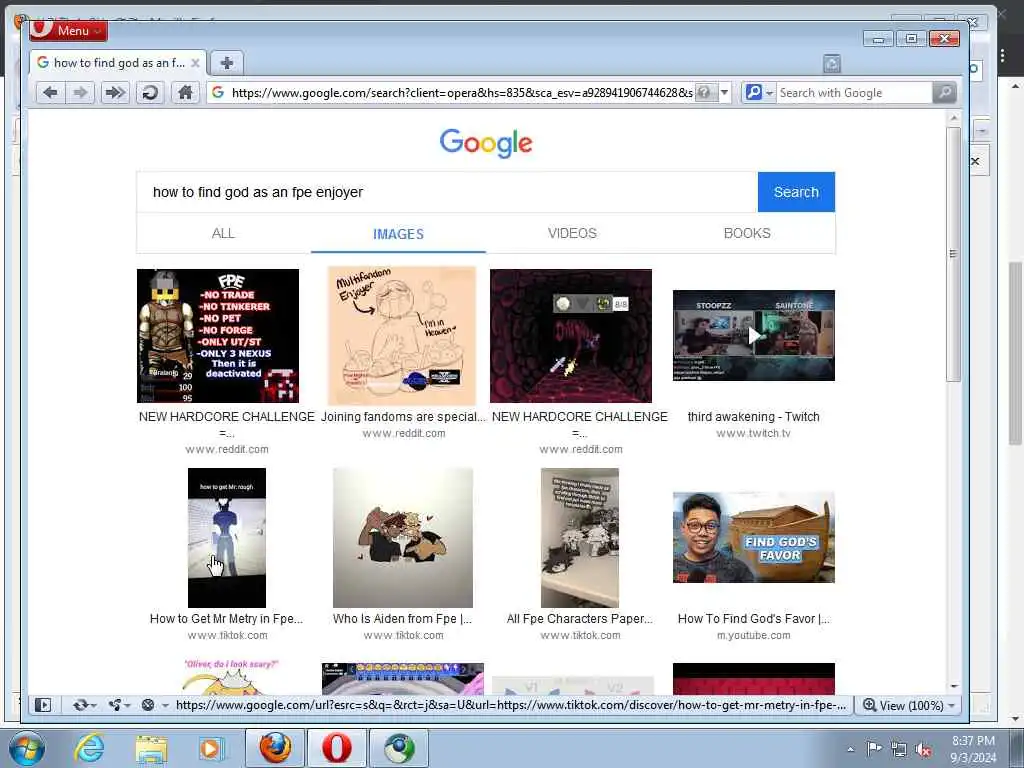1024x768 pixels.
Task: Open the address bar history dropdown
Action: [724, 93]
